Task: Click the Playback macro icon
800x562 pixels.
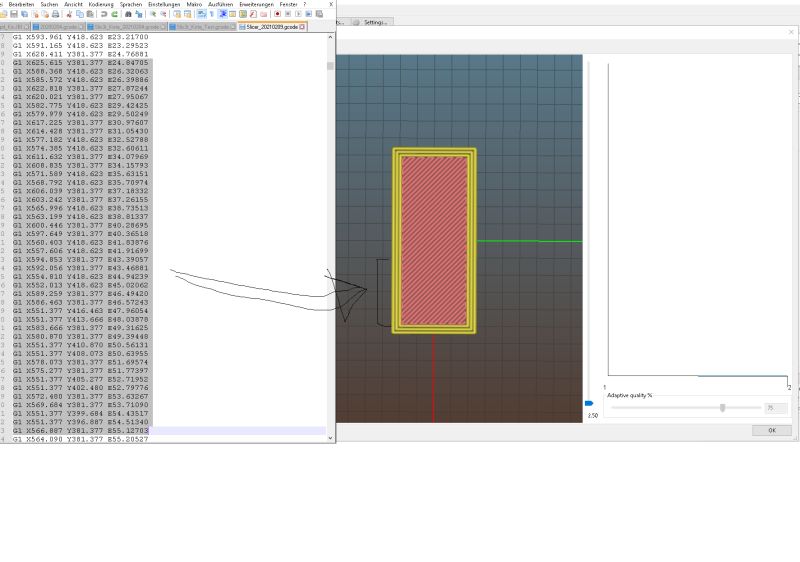Action: point(298,14)
